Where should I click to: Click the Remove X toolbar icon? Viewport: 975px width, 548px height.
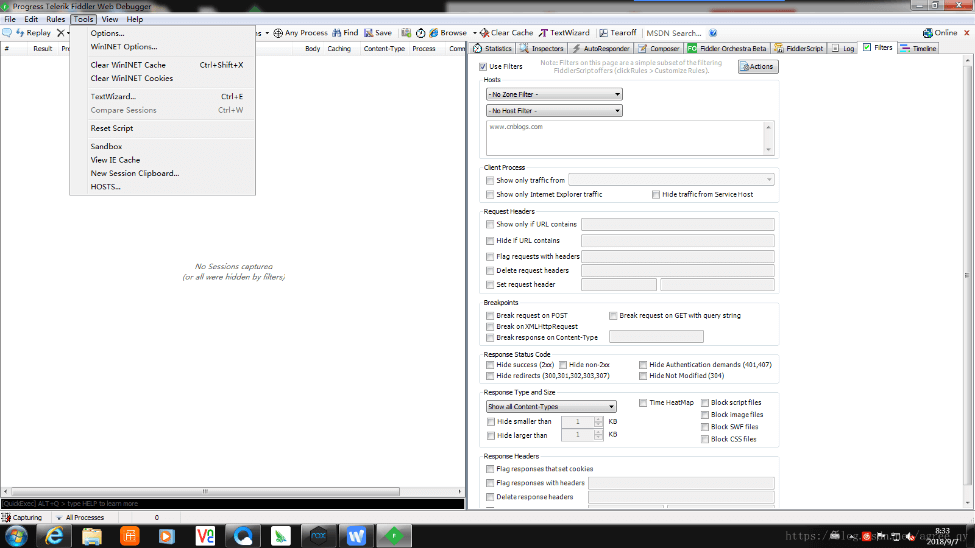60,33
